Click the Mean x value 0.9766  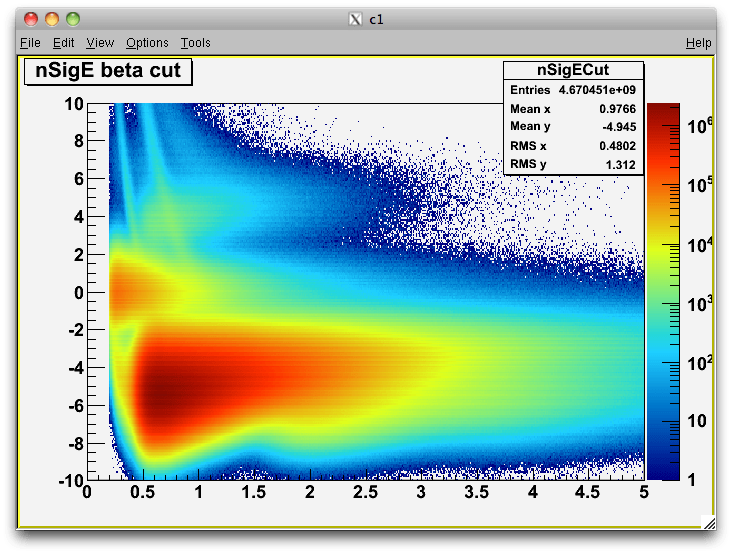tap(617, 109)
